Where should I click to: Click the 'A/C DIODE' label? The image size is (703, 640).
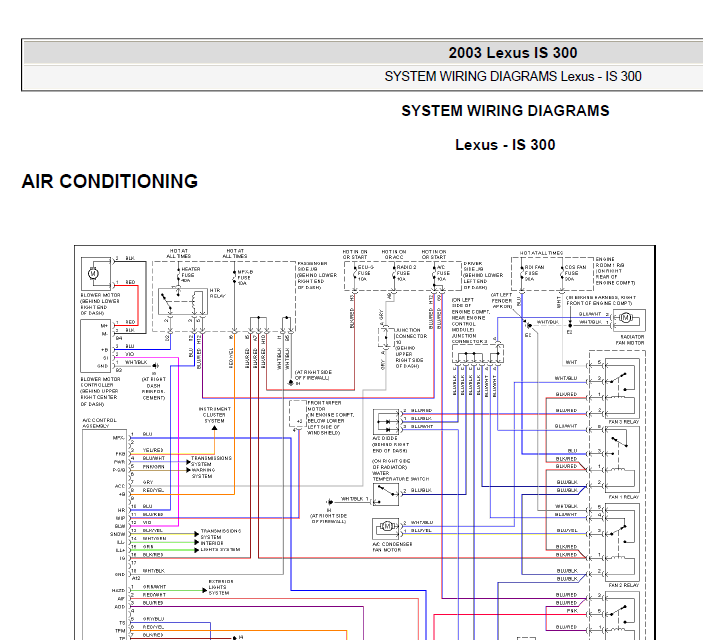click(385, 438)
